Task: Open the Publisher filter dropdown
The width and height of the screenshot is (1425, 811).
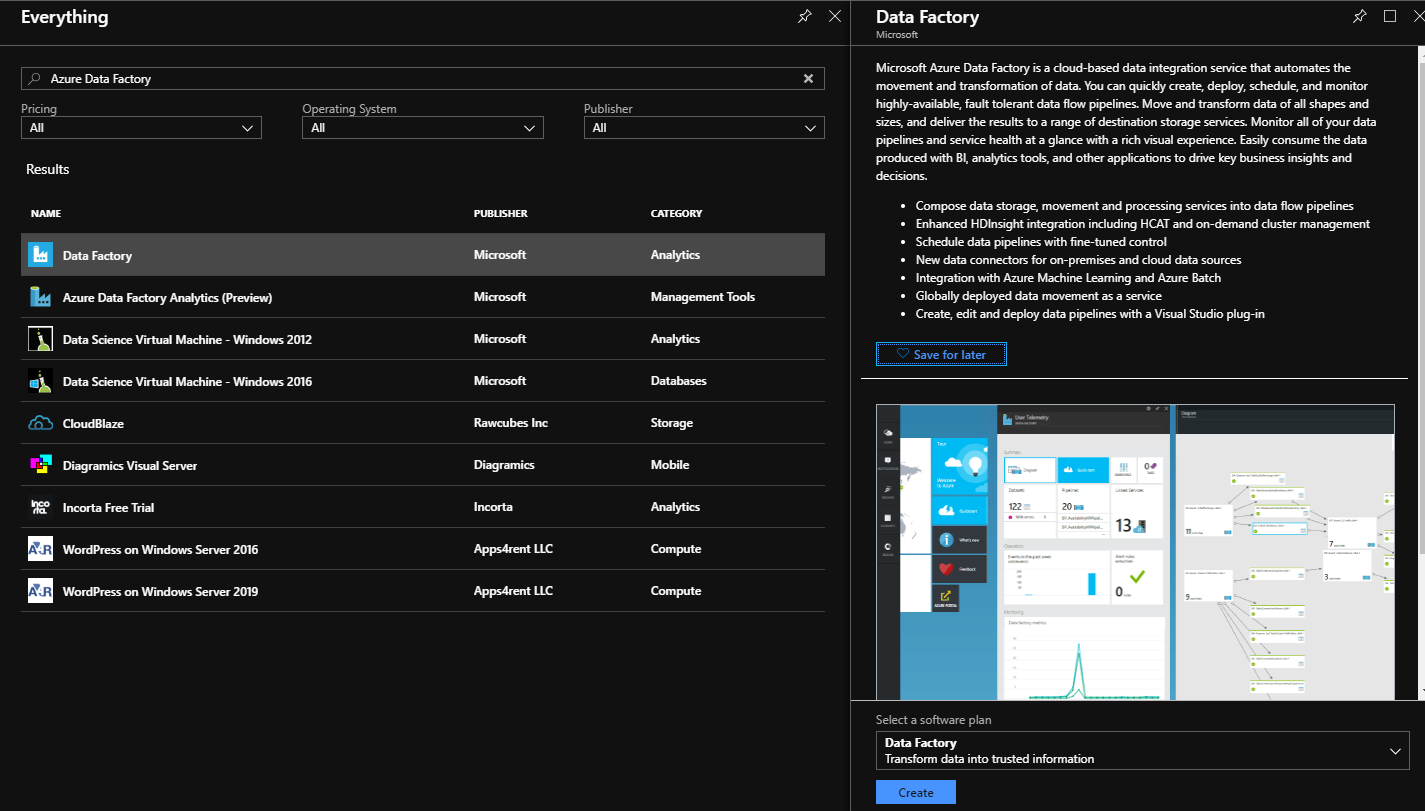Action: click(704, 128)
